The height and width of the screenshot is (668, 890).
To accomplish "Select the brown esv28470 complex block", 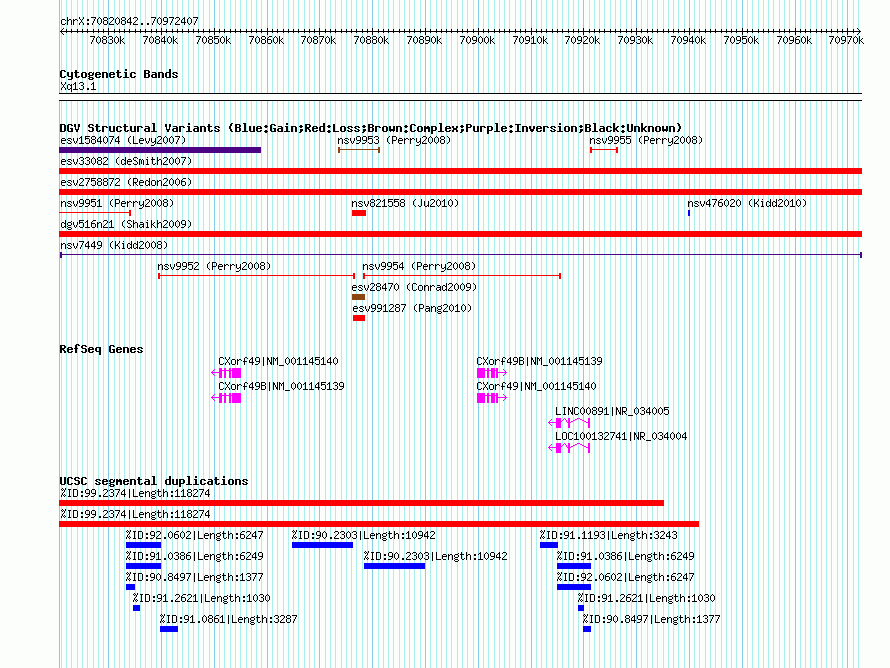I will [x=358, y=297].
